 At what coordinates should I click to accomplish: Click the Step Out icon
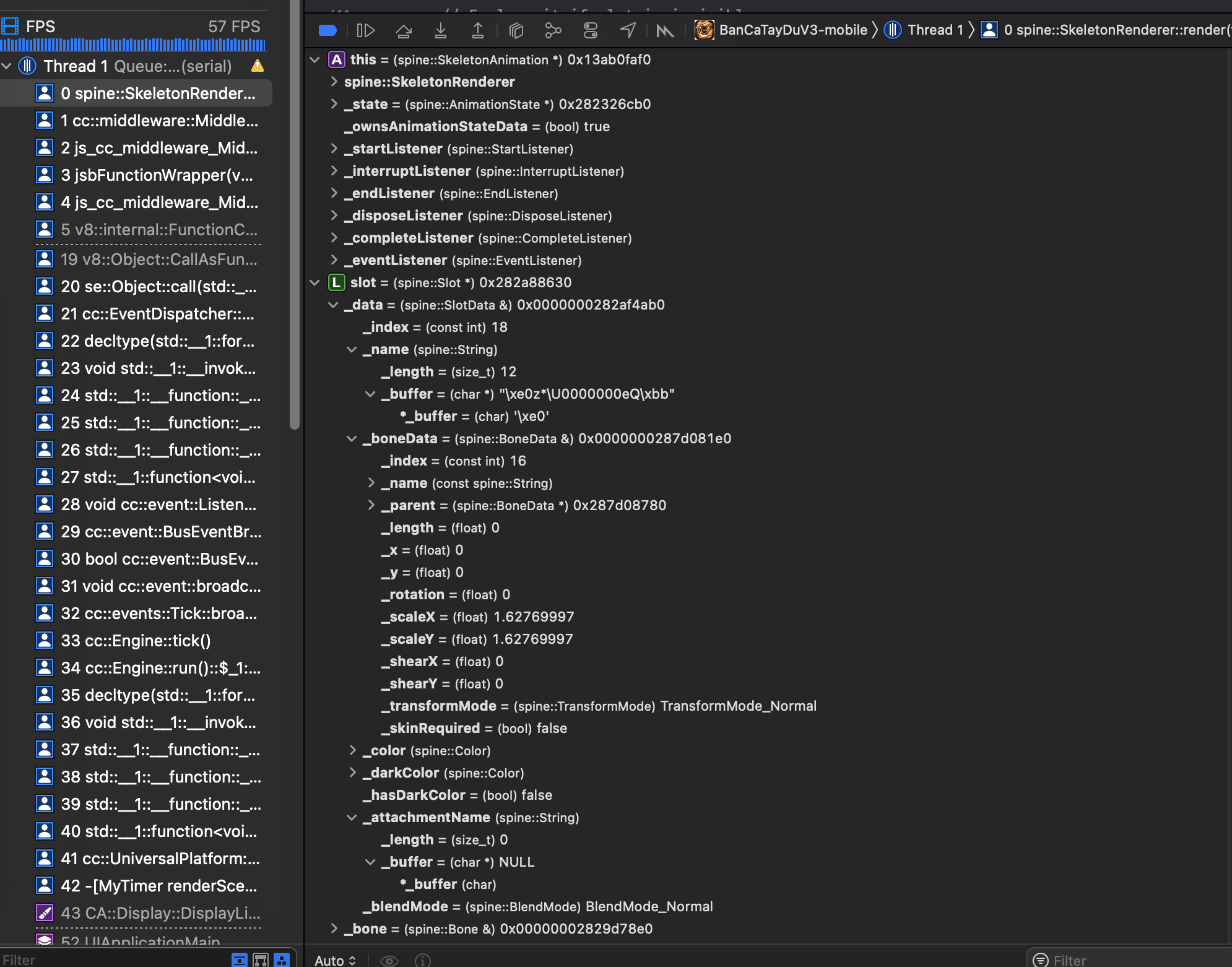[478, 30]
